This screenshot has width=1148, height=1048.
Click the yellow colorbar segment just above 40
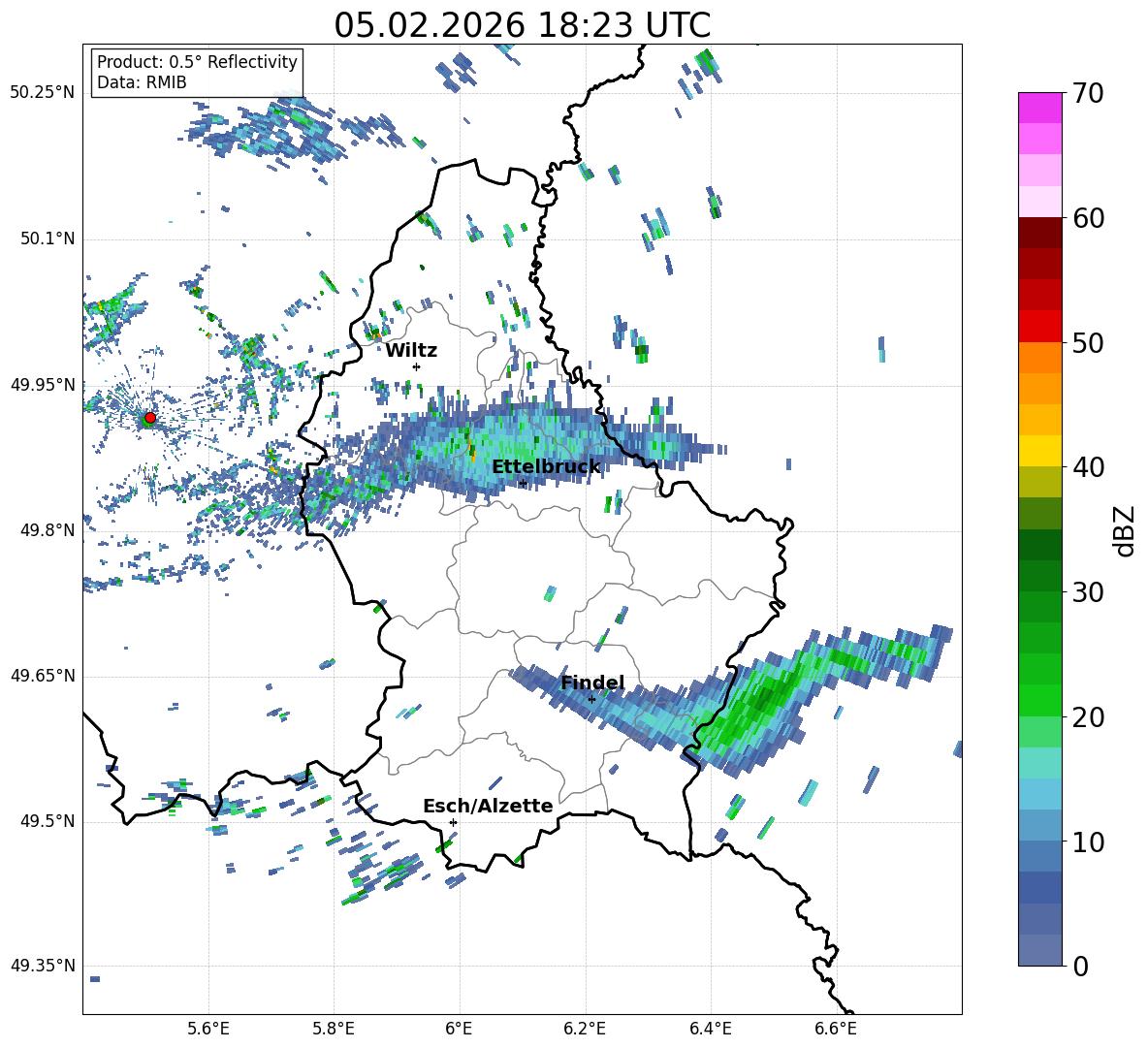(1039, 451)
